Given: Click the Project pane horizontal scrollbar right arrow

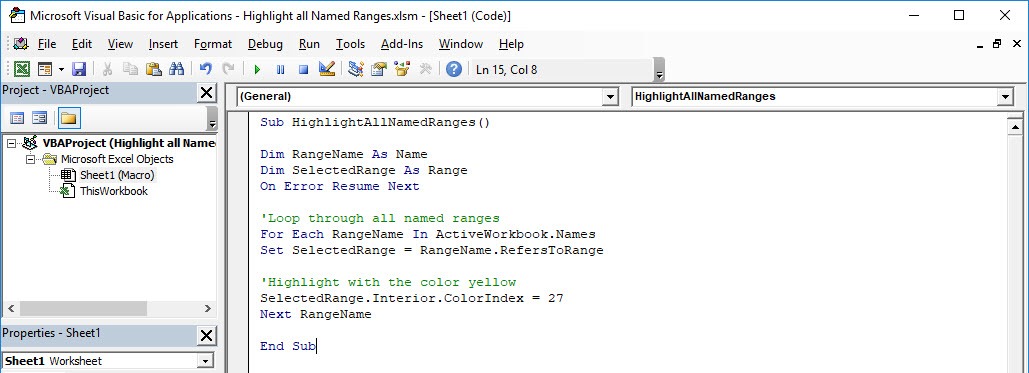Looking at the screenshot, I should click(x=208, y=308).
